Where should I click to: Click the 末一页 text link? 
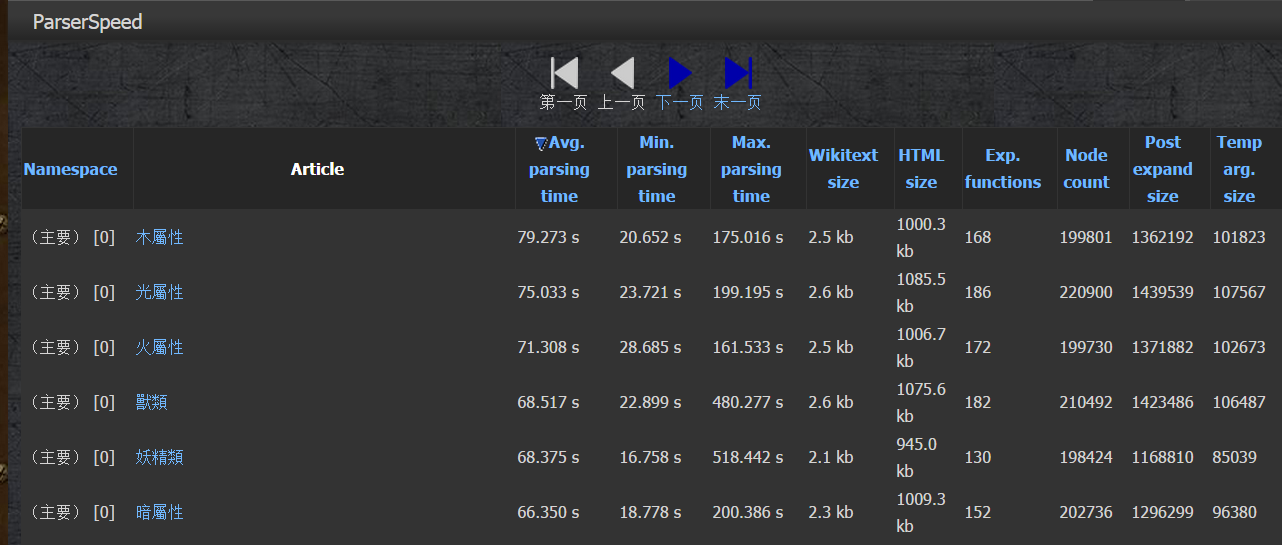tap(738, 102)
